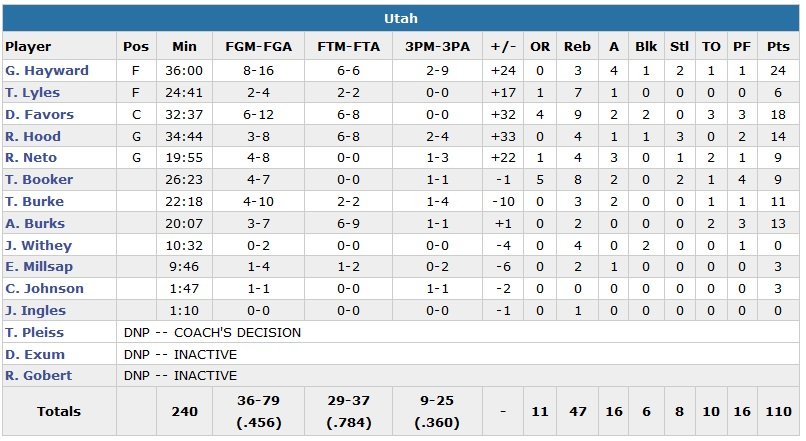This screenshot has width=806, height=441.
Task: Open D. Favors player page
Action: [x=40, y=115]
